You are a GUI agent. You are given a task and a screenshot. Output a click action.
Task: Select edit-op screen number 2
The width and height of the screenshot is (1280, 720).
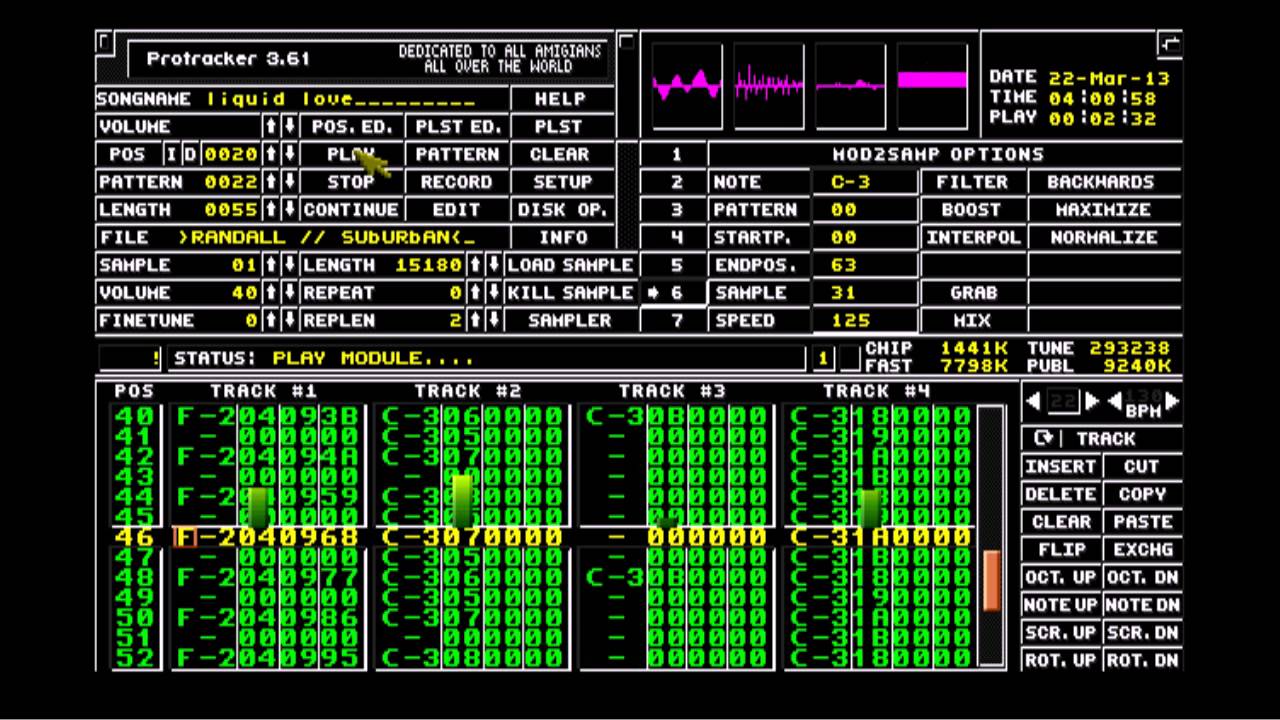pos(676,182)
